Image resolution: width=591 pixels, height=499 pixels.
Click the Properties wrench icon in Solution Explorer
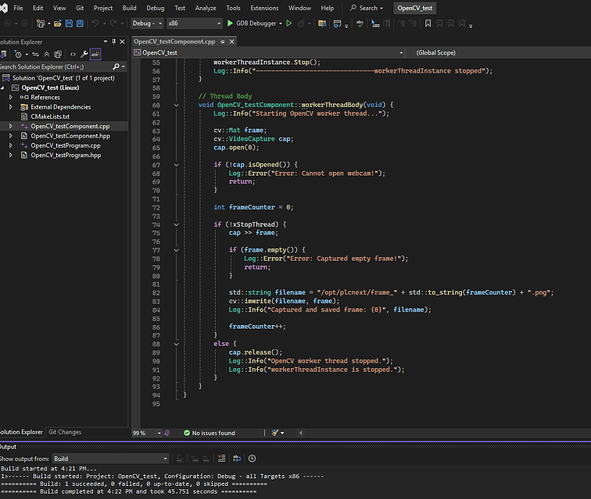[84, 54]
